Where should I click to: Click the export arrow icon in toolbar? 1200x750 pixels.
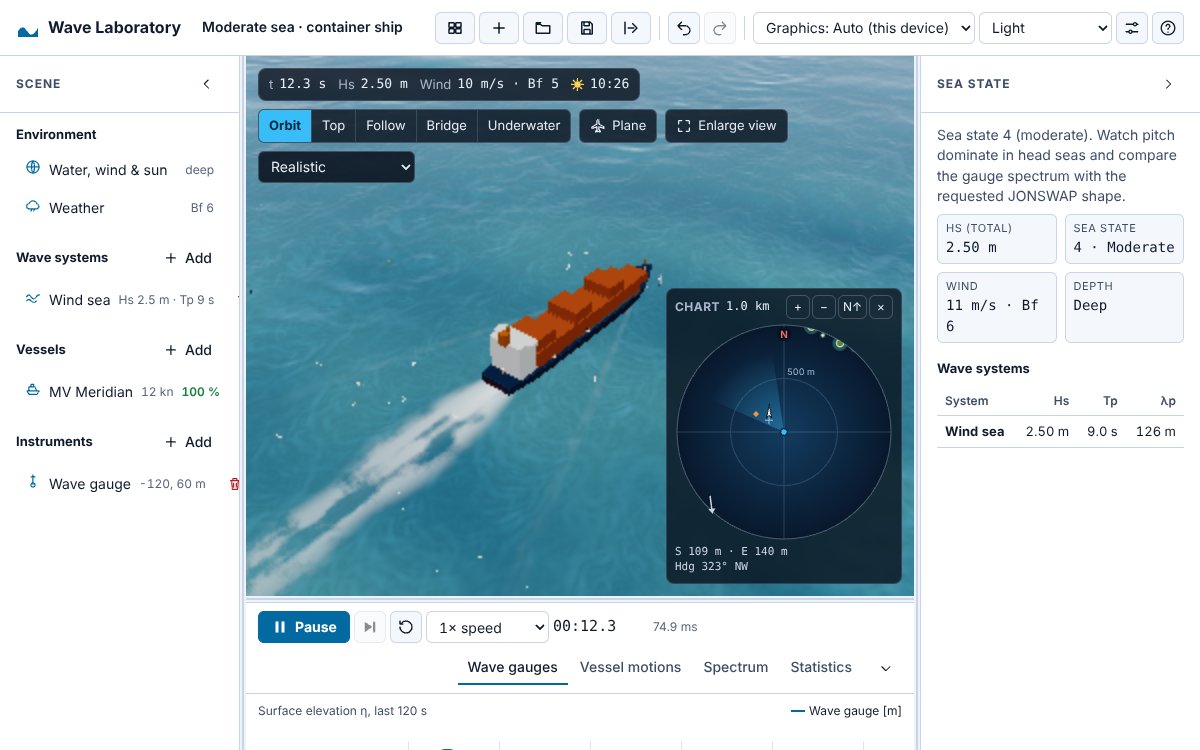coord(631,28)
